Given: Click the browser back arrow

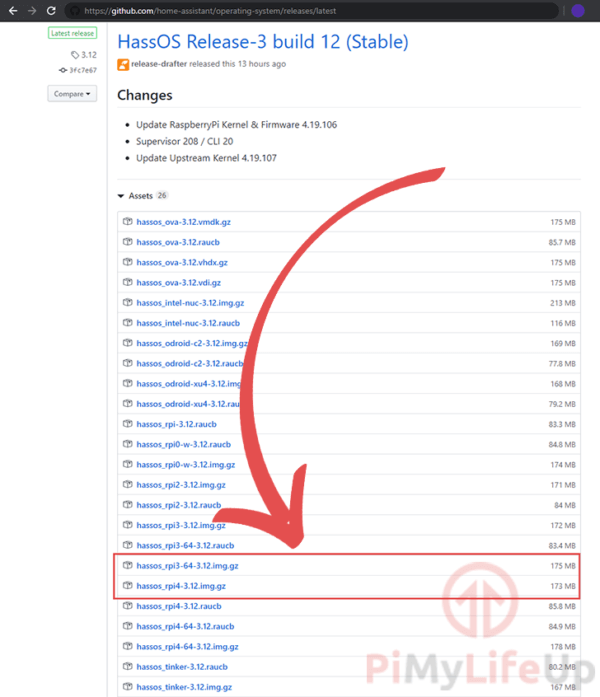Looking at the screenshot, I should coord(10,11).
